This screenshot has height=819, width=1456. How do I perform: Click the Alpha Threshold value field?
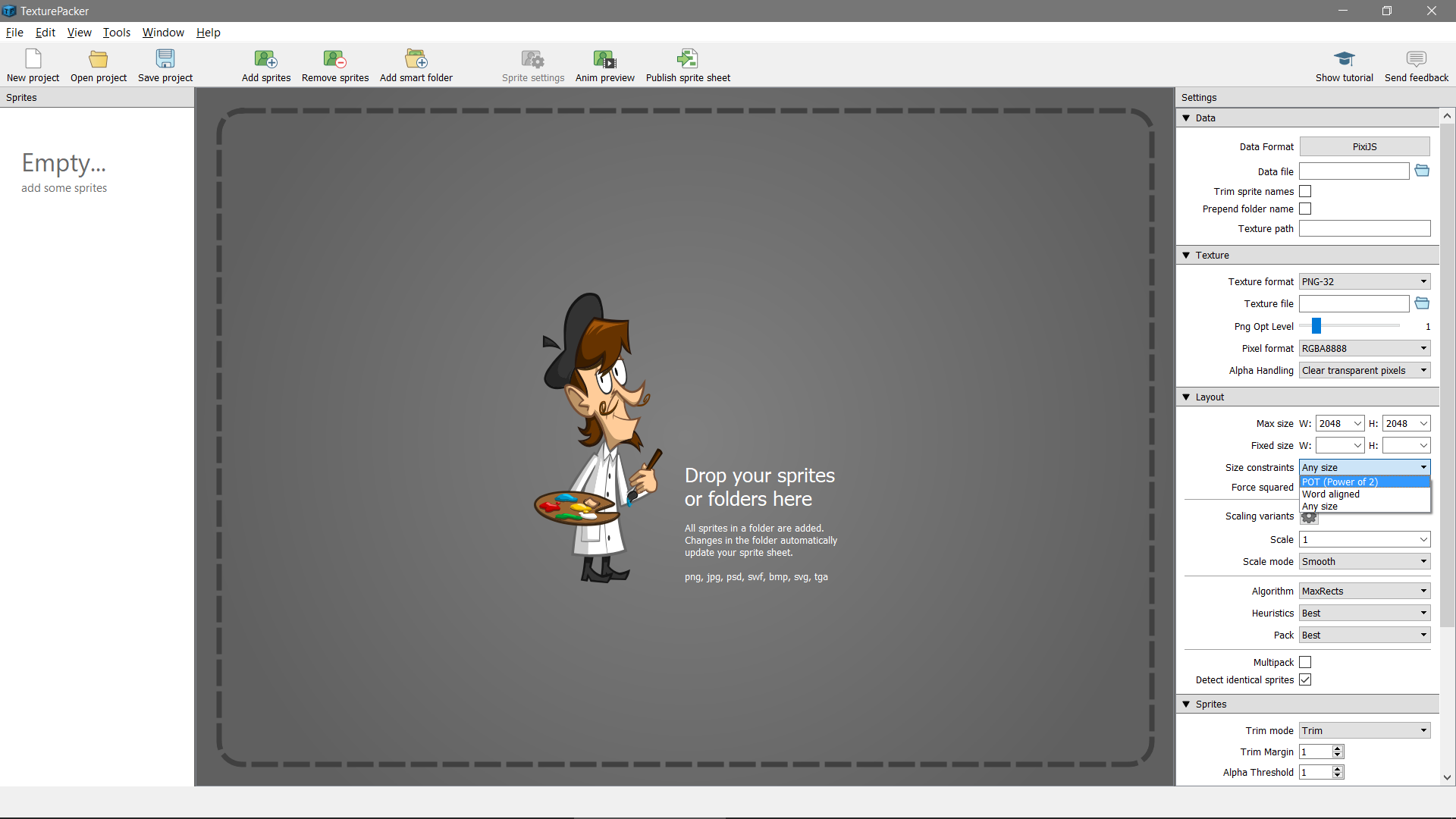point(1315,772)
